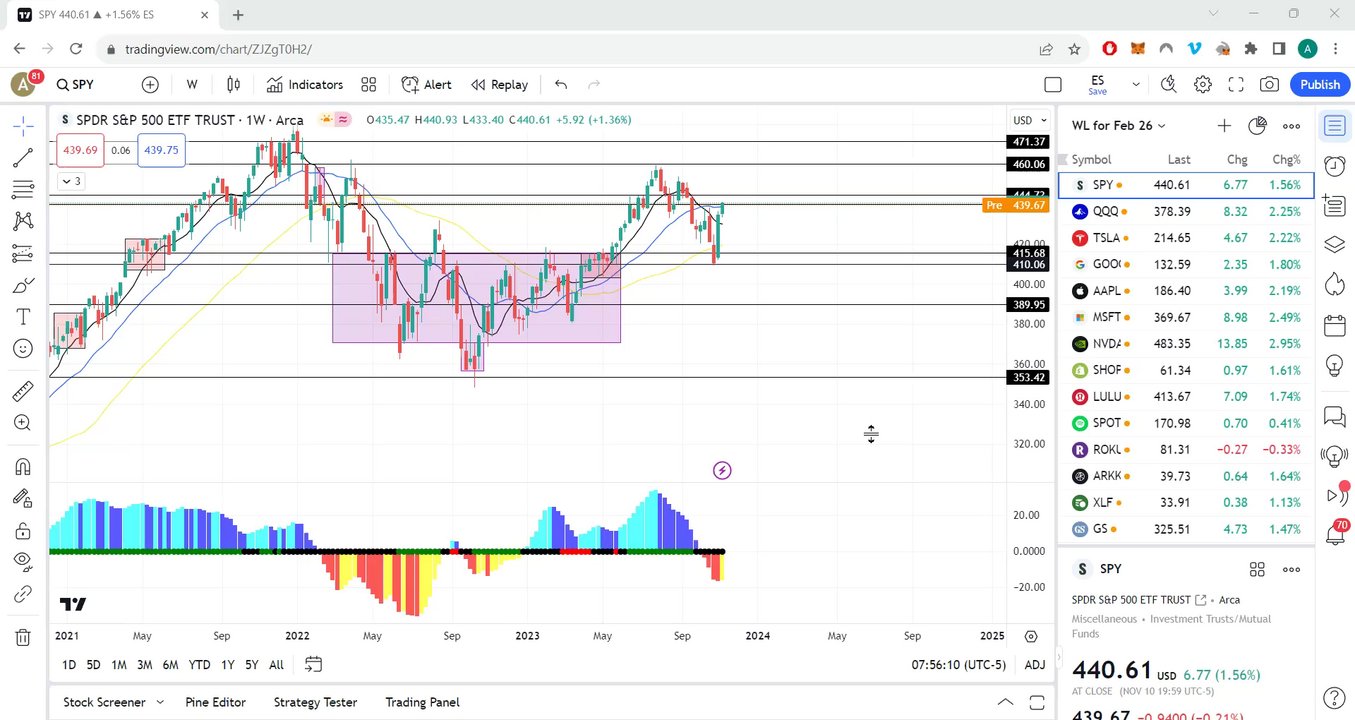Collapse the indicator legend showing 3

point(71,181)
